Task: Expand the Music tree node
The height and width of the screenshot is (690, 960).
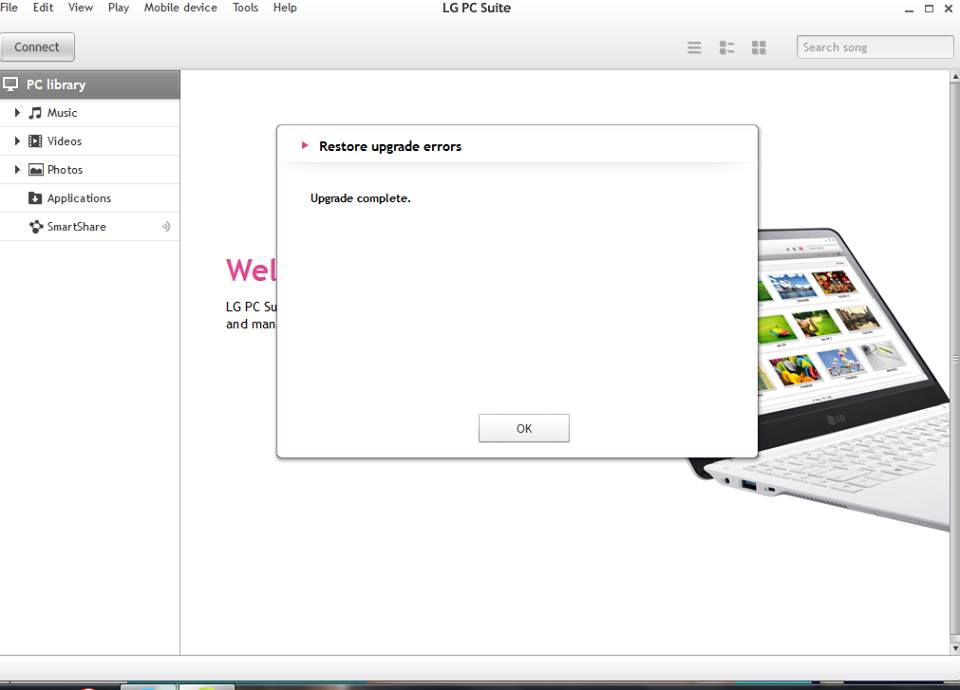Action: click(17, 113)
